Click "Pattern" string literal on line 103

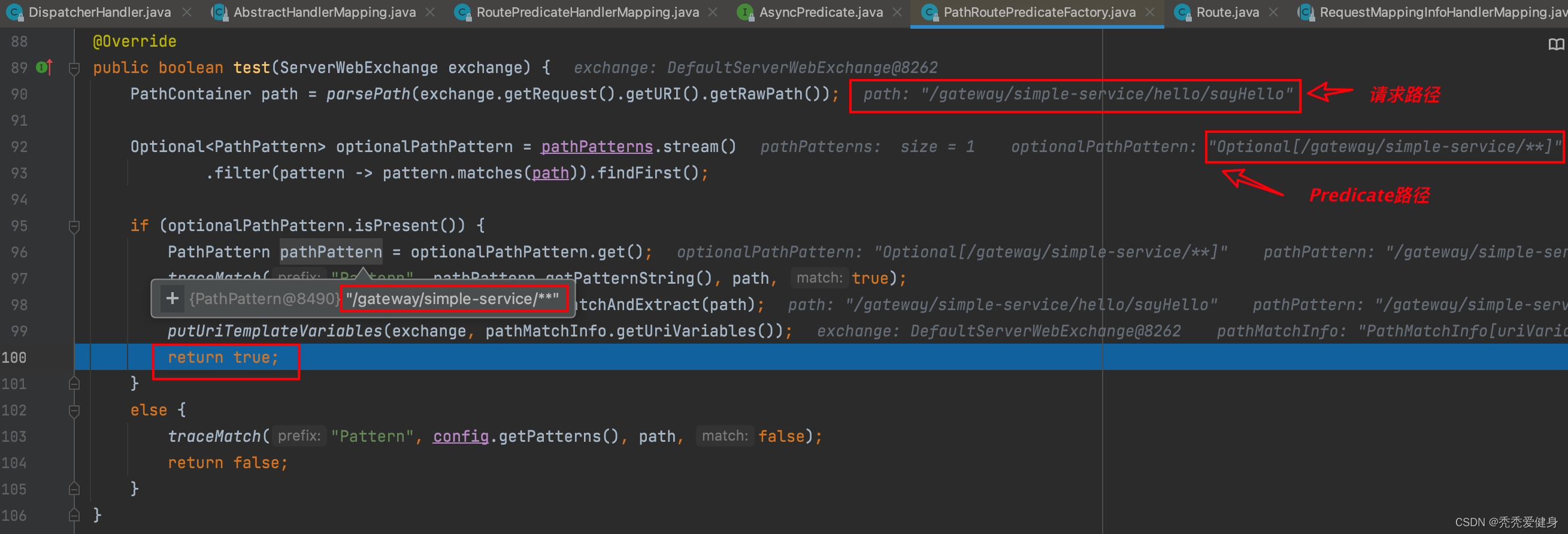[x=372, y=436]
